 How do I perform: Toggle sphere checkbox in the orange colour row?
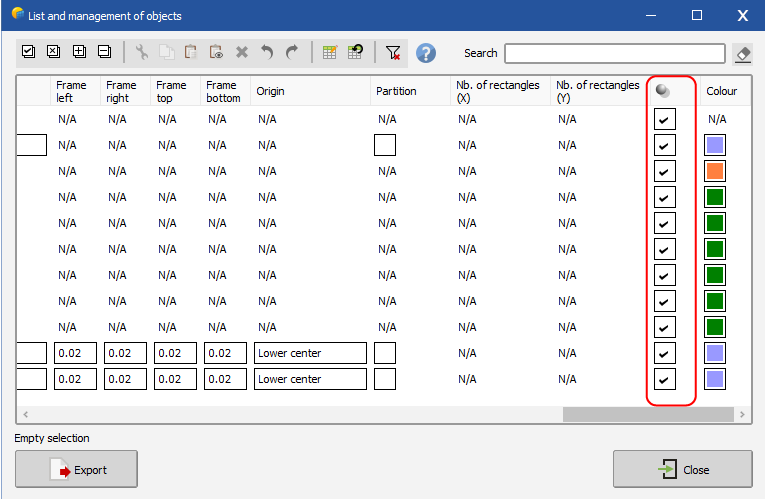pyautogui.click(x=664, y=171)
